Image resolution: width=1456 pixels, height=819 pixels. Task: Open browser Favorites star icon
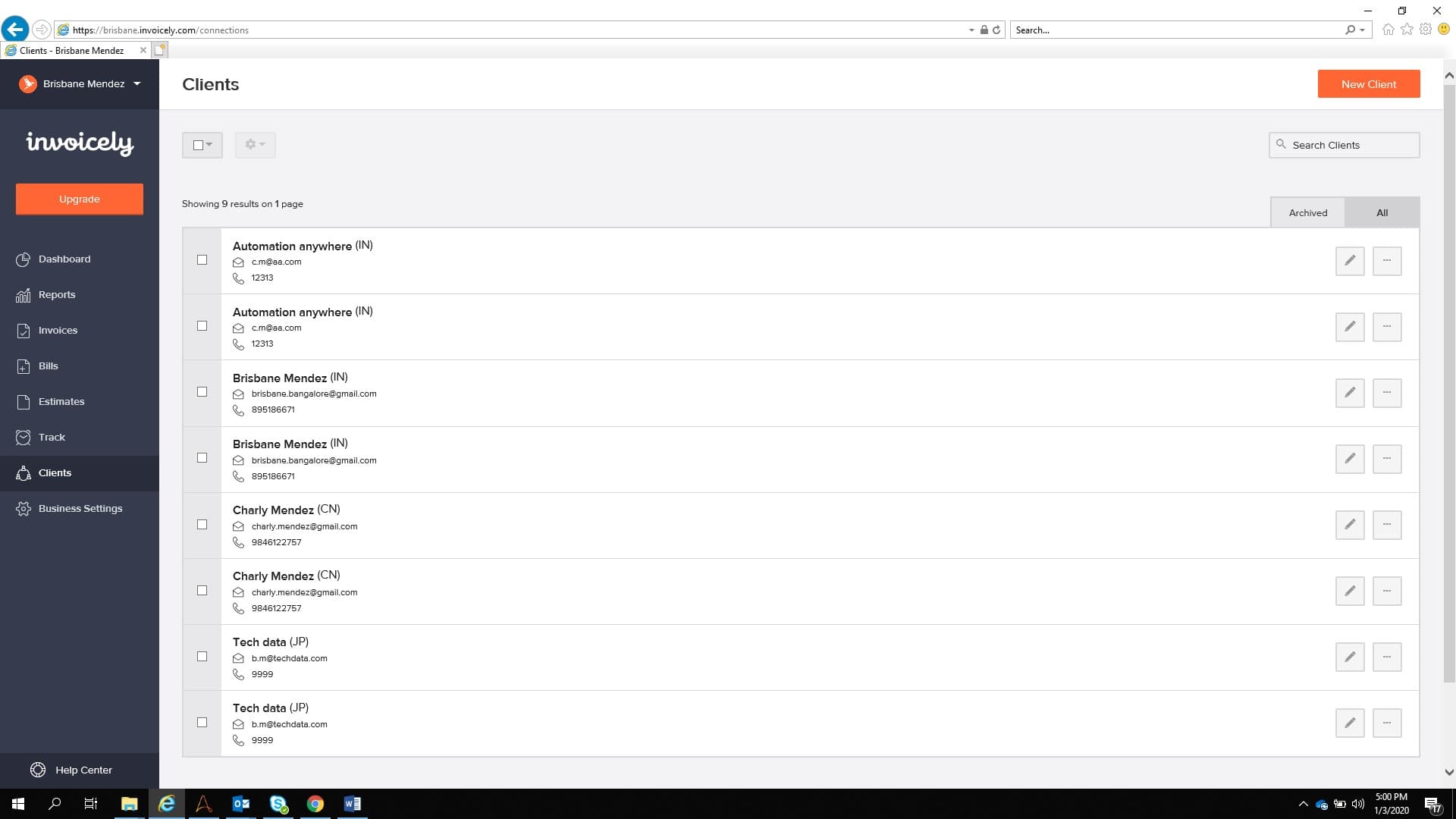1407,30
